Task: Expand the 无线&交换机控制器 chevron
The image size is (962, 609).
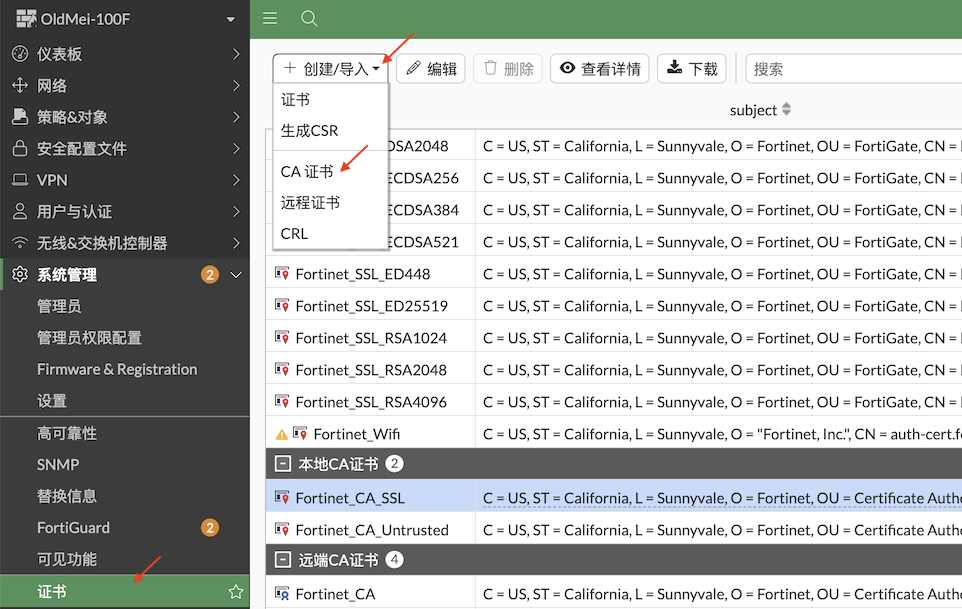Action: pyautogui.click(x=236, y=243)
